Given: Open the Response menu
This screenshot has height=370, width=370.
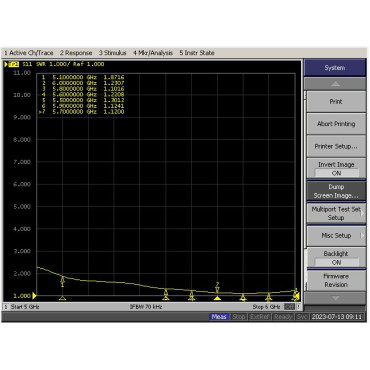Looking at the screenshot, I should 76,53.
